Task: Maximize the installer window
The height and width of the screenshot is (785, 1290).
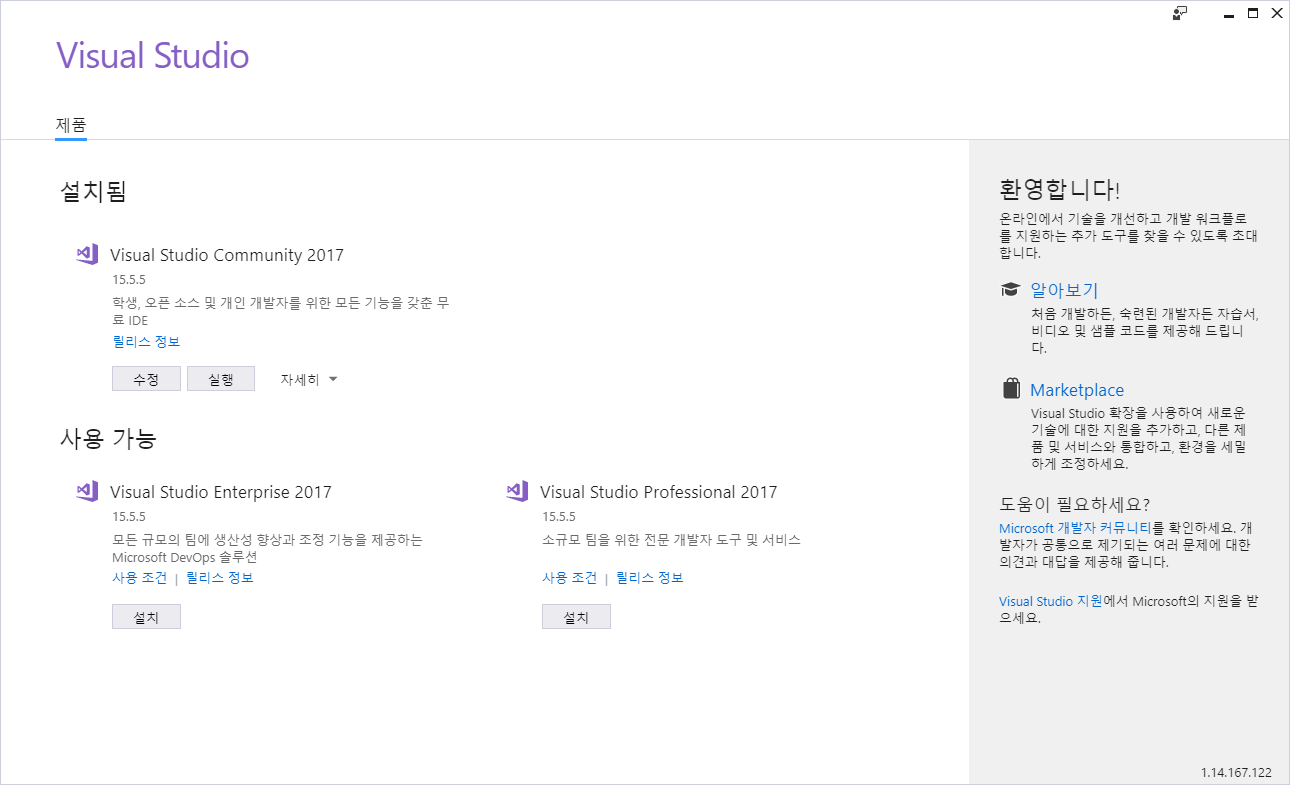Action: coord(1253,14)
